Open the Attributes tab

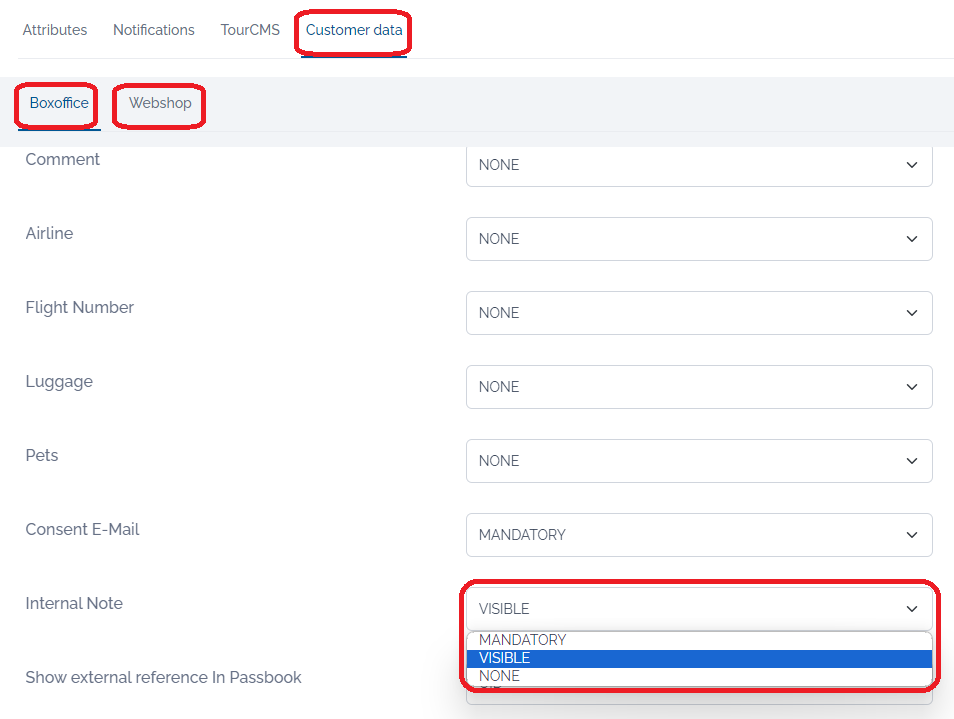pos(55,30)
